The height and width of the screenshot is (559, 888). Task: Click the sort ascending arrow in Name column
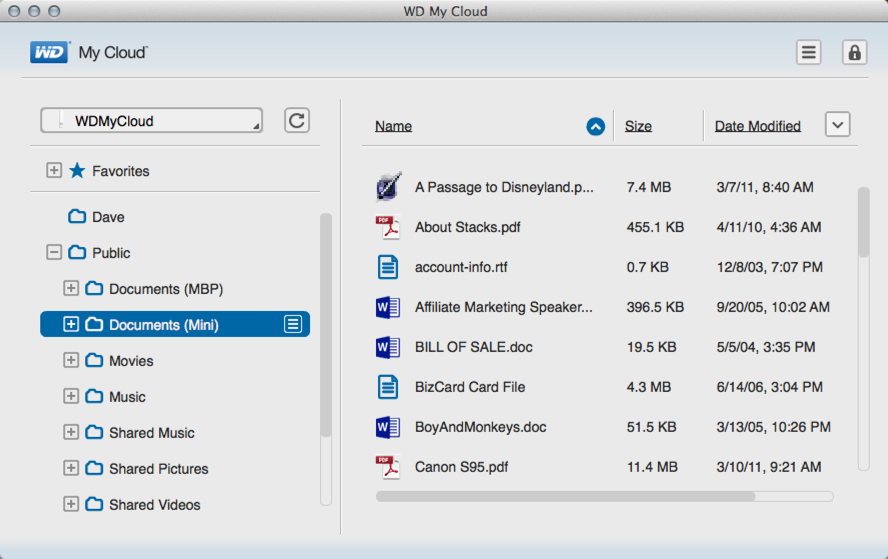[x=595, y=126]
